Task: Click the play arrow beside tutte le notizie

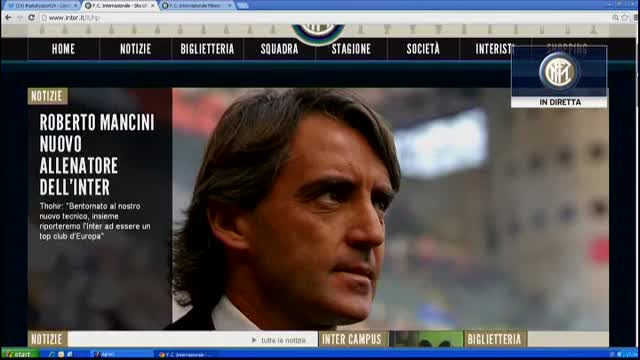Action: tap(254, 340)
